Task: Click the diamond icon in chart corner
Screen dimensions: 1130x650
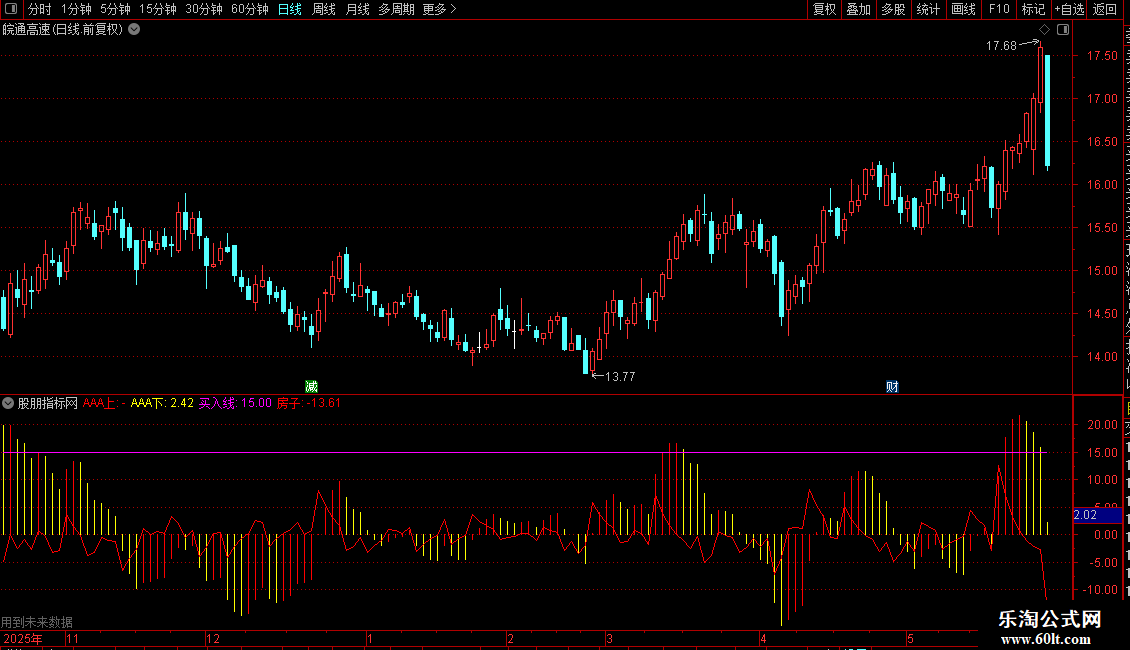Action: tap(1044, 30)
